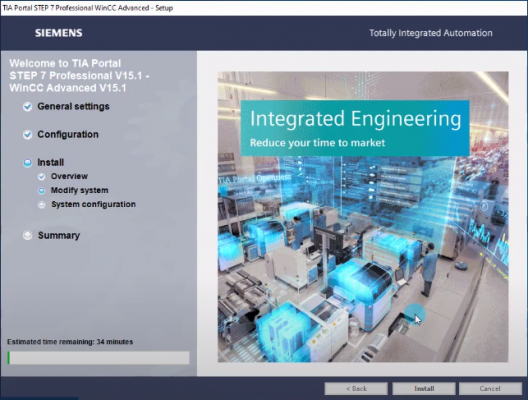Select the General settings step
The width and height of the screenshot is (528, 400).
click(73, 106)
